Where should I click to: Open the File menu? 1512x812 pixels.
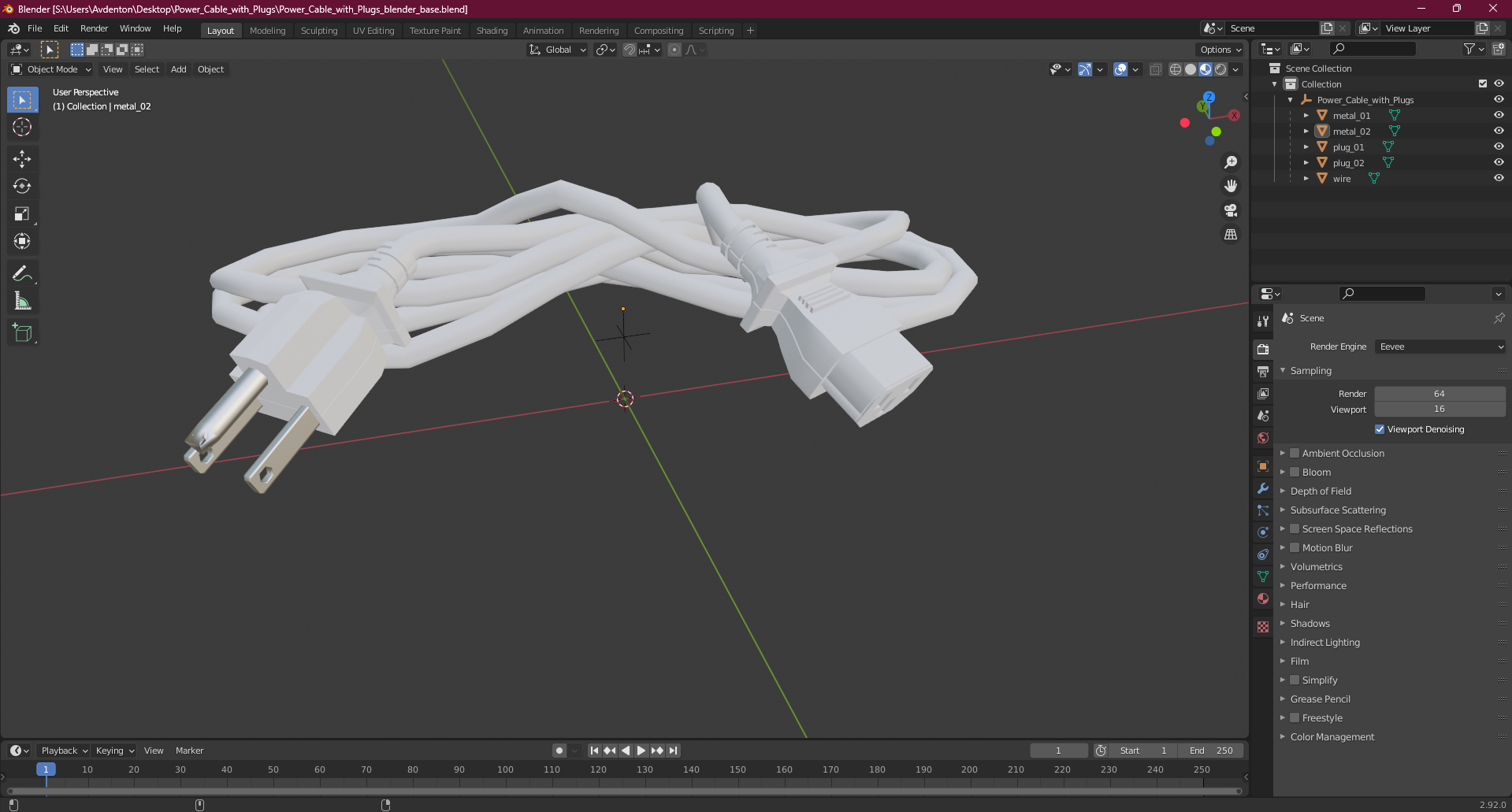[x=35, y=28]
